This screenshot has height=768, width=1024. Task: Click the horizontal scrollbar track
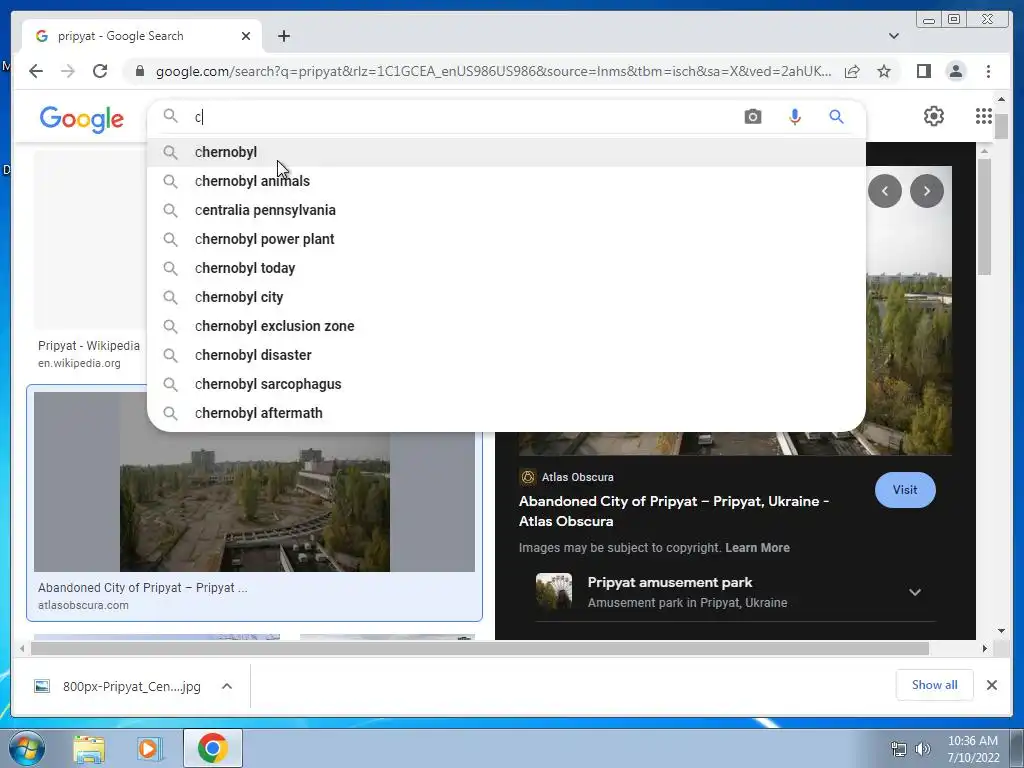point(480,648)
